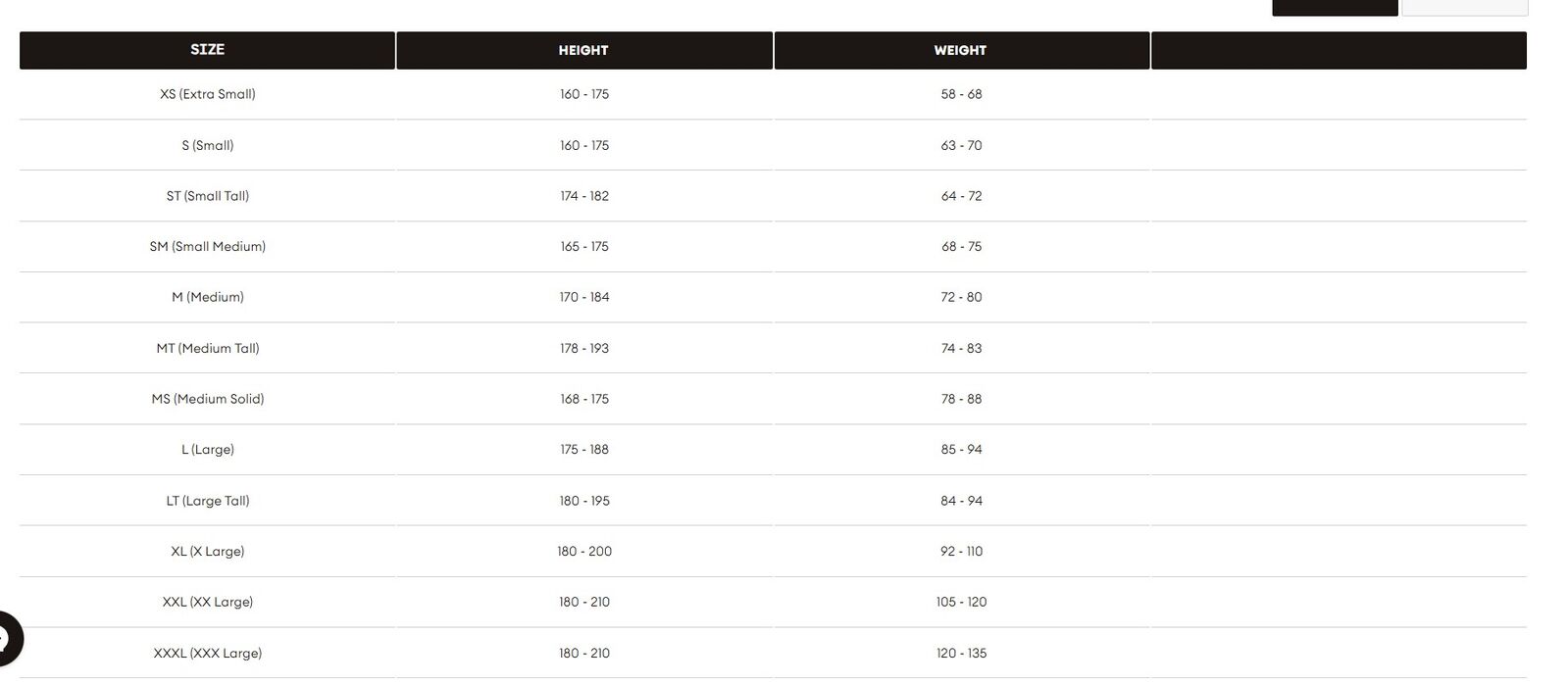The height and width of the screenshot is (685, 1568).
Task: Click the MT (Medium Tall) size label
Action: coord(207,348)
